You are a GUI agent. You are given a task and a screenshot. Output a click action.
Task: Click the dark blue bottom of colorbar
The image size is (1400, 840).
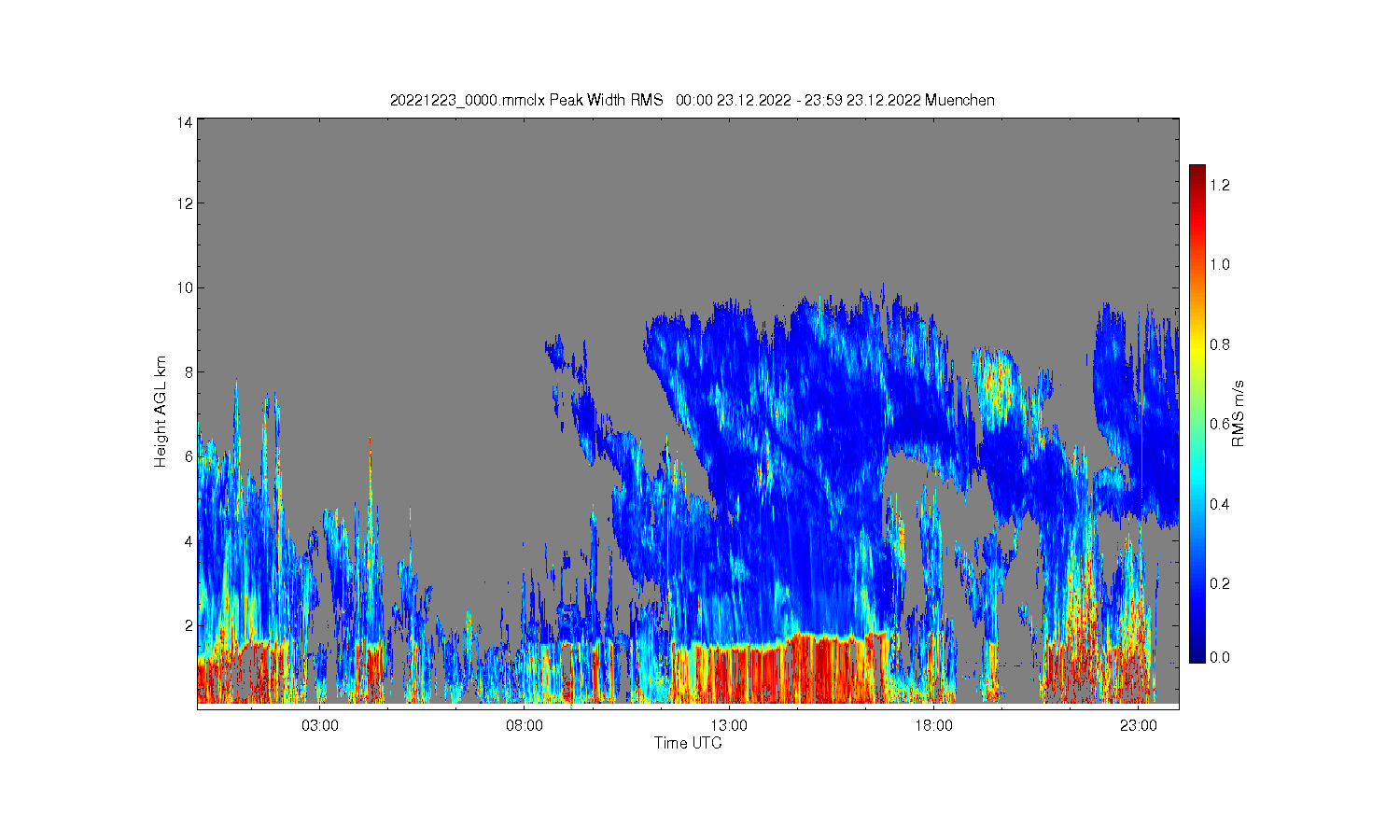pyautogui.click(x=1197, y=657)
